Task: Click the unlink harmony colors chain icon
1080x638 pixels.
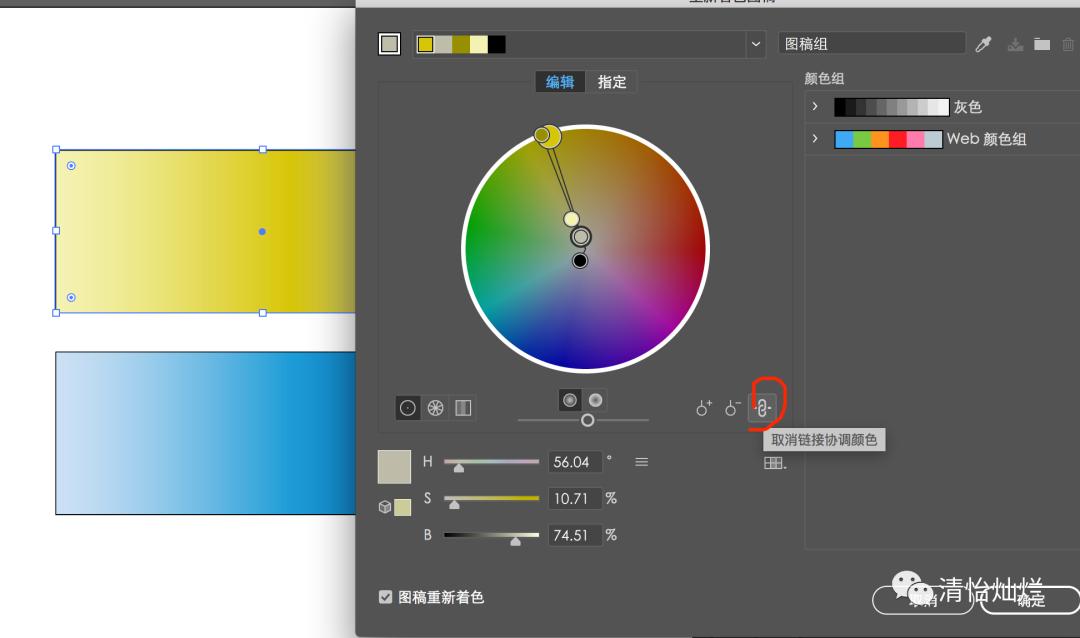Action: point(762,407)
